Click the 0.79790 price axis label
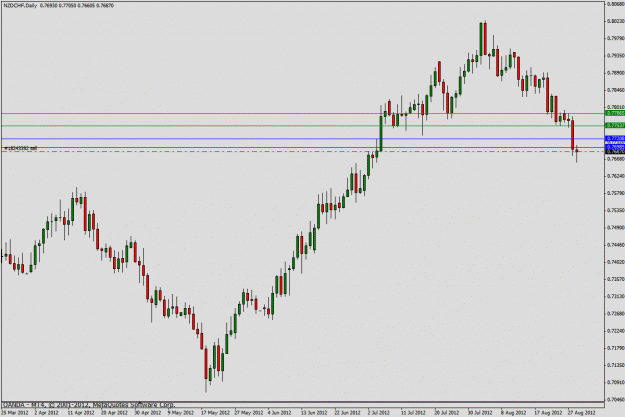Viewport: 625px width, 417px height. (x=615, y=38)
